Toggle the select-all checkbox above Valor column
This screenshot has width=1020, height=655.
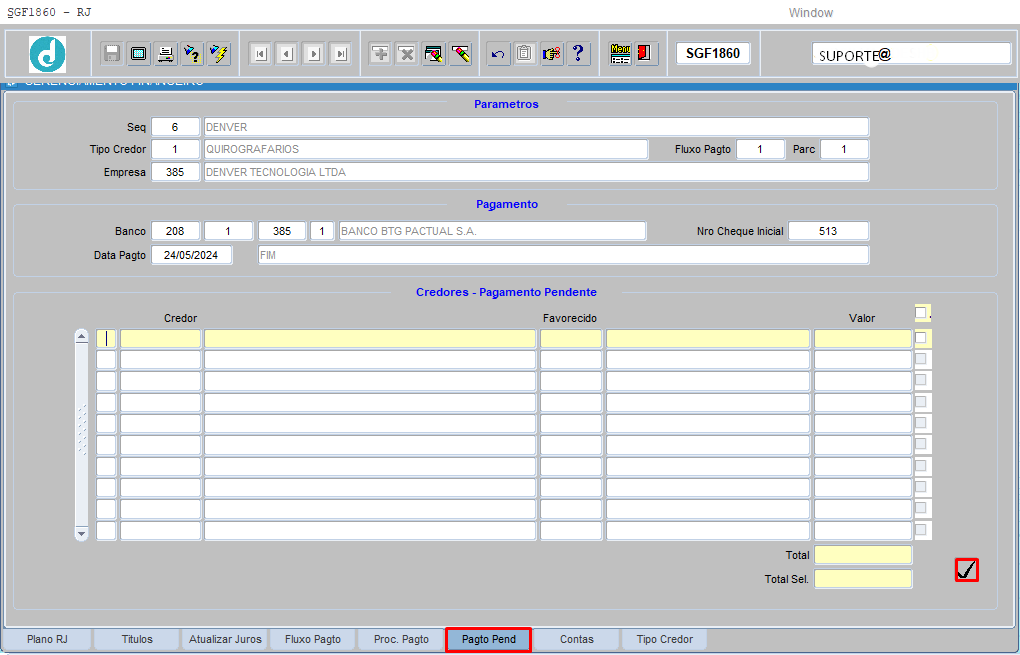coord(921,313)
